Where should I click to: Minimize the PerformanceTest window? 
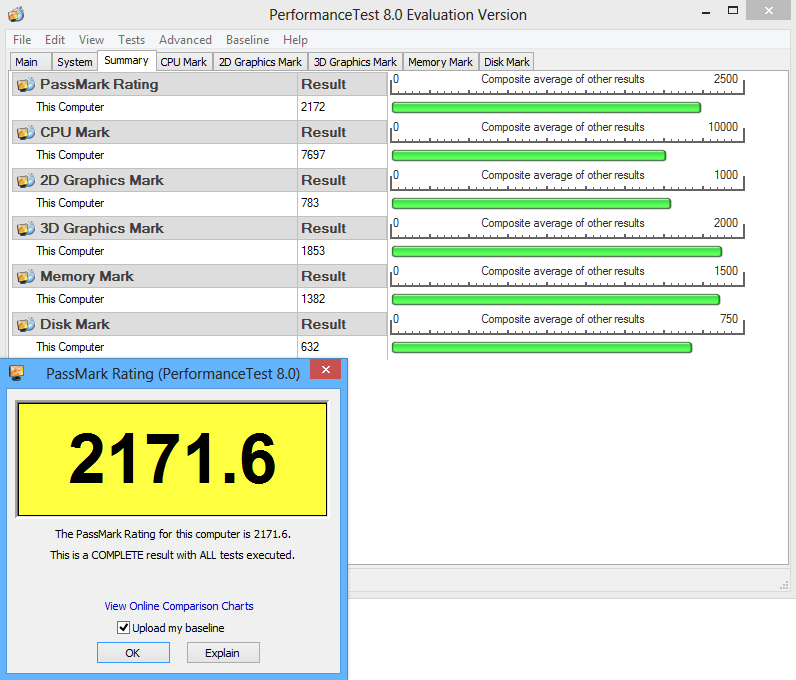(706, 11)
